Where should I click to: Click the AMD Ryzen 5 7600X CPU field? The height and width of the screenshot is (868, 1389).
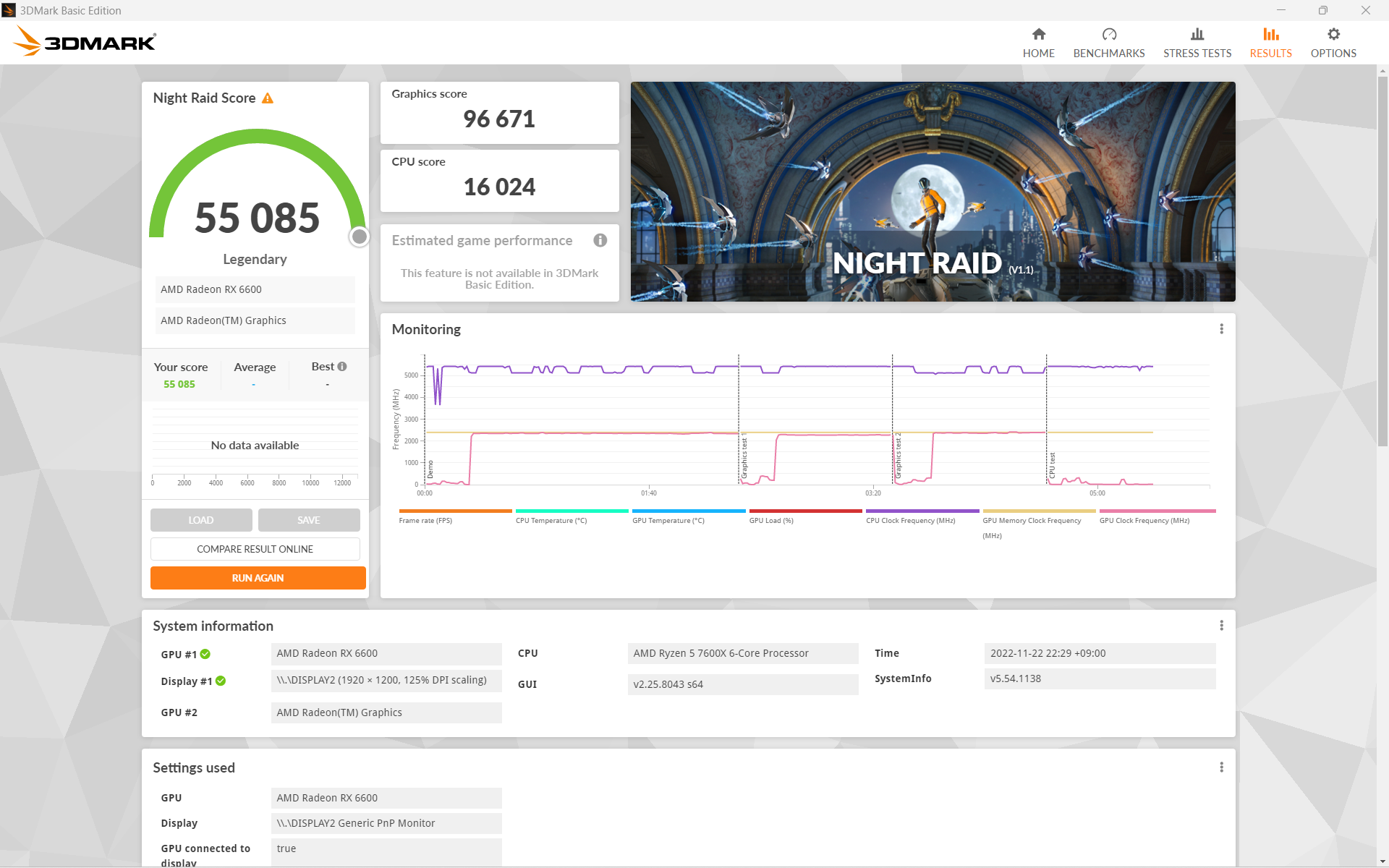point(743,653)
